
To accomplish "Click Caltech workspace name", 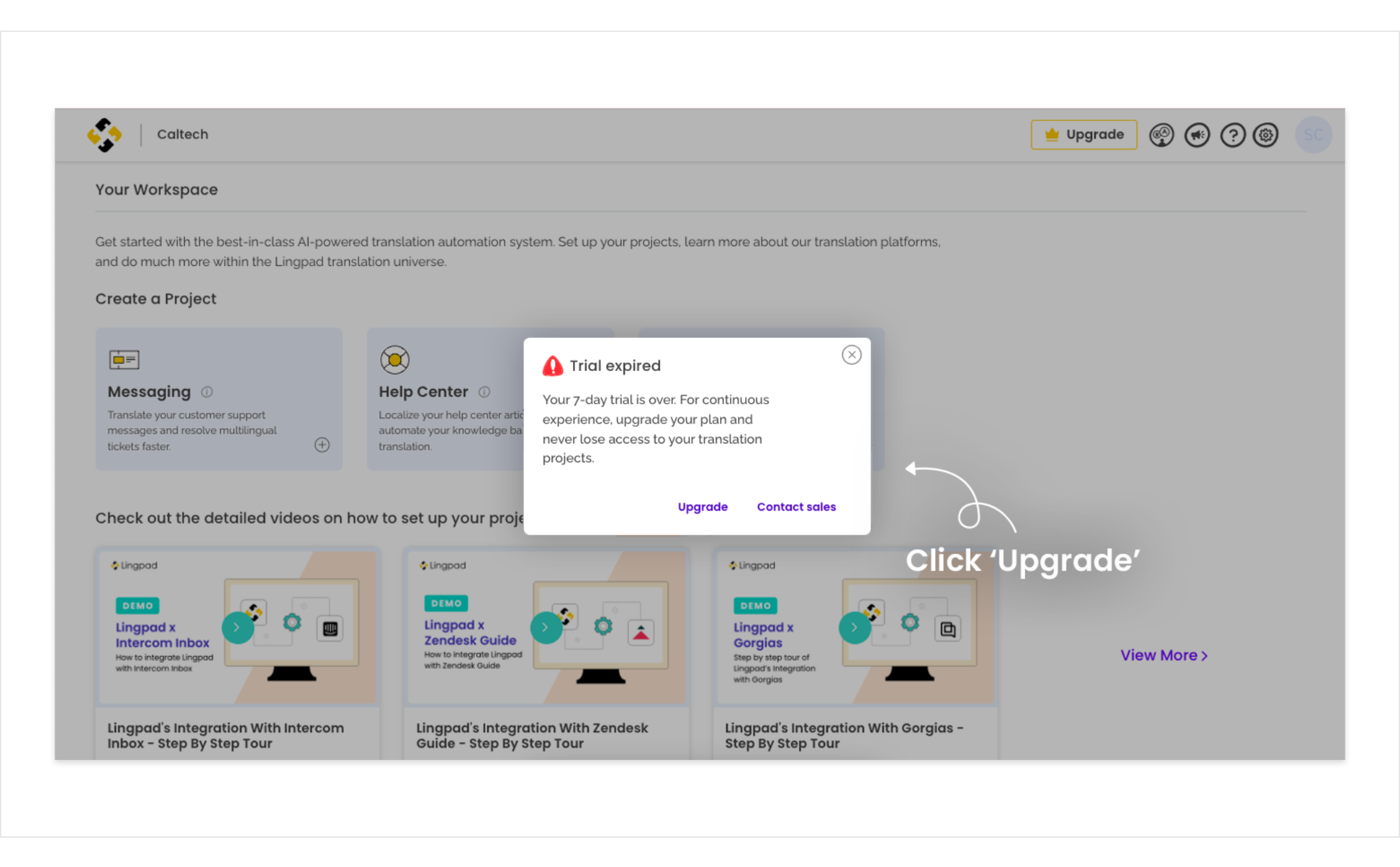I will [x=183, y=134].
